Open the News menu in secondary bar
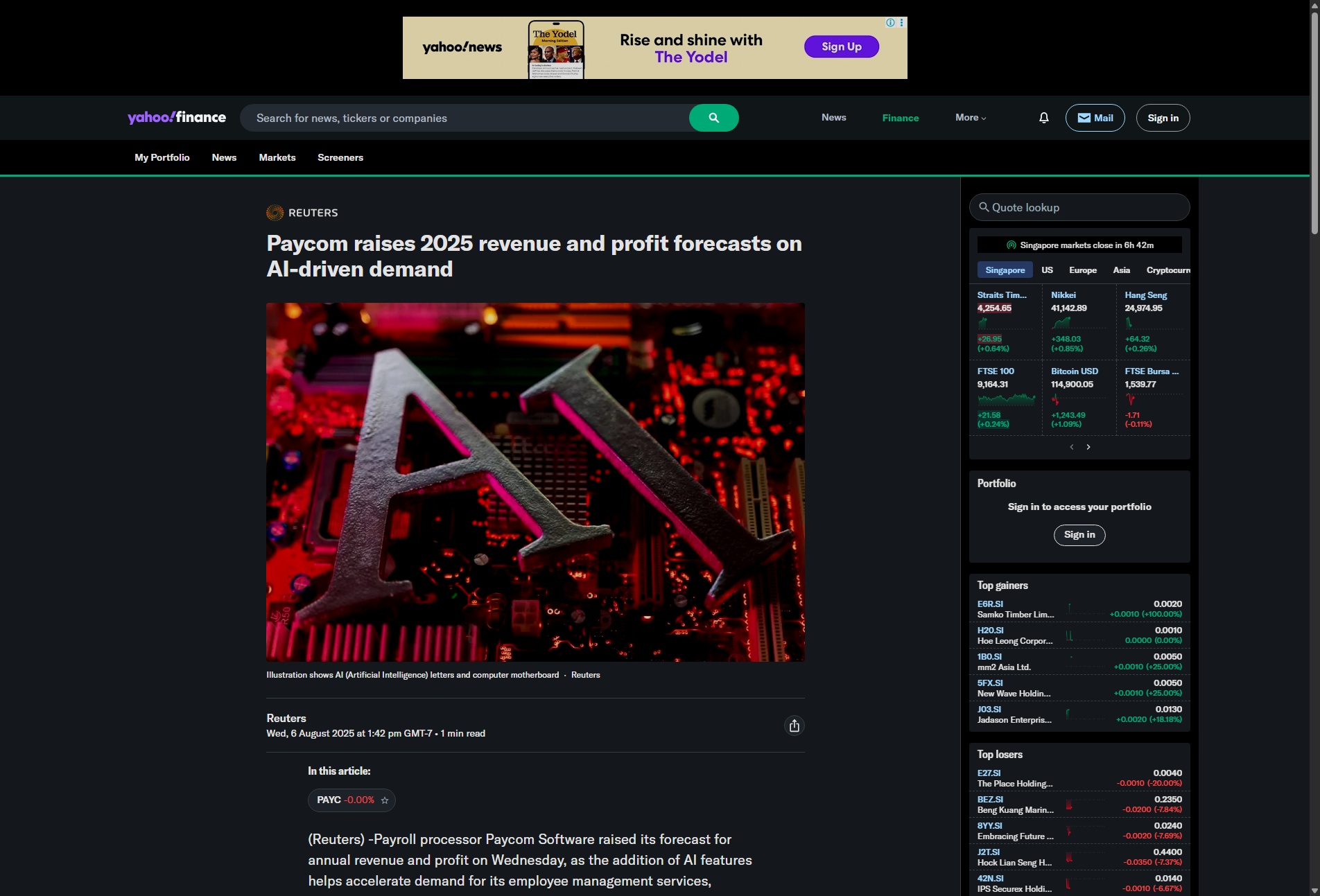 coord(224,158)
